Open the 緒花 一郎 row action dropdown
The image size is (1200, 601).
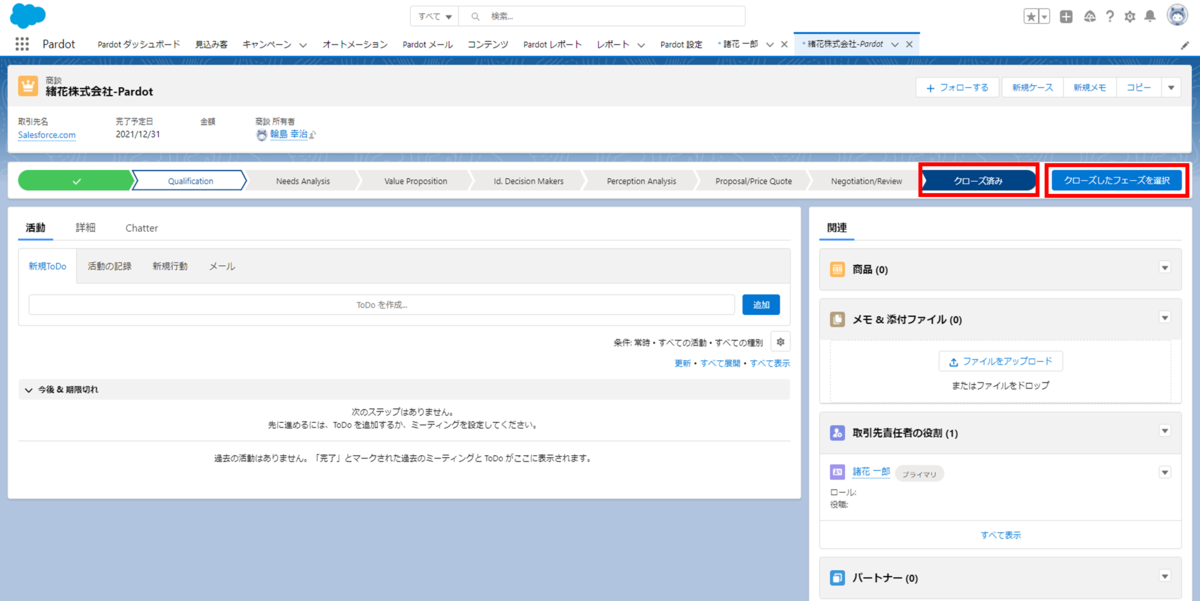(x=1164, y=472)
